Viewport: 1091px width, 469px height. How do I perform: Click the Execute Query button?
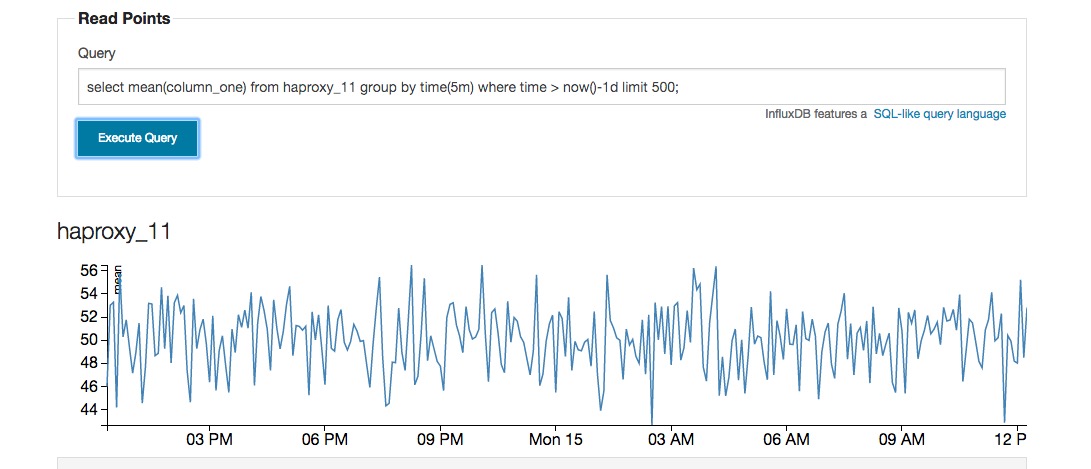137,138
